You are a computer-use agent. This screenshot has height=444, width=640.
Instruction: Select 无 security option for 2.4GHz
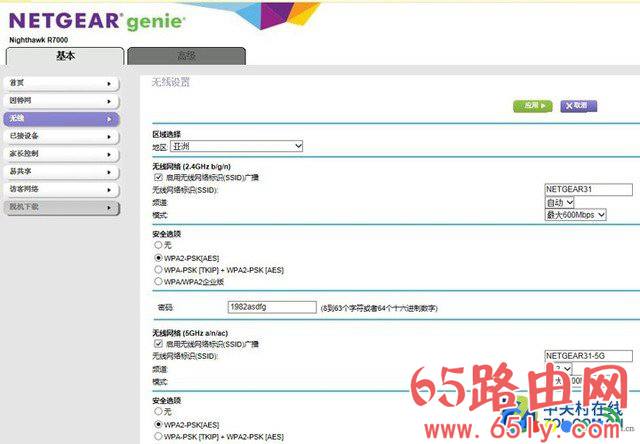click(158, 245)
